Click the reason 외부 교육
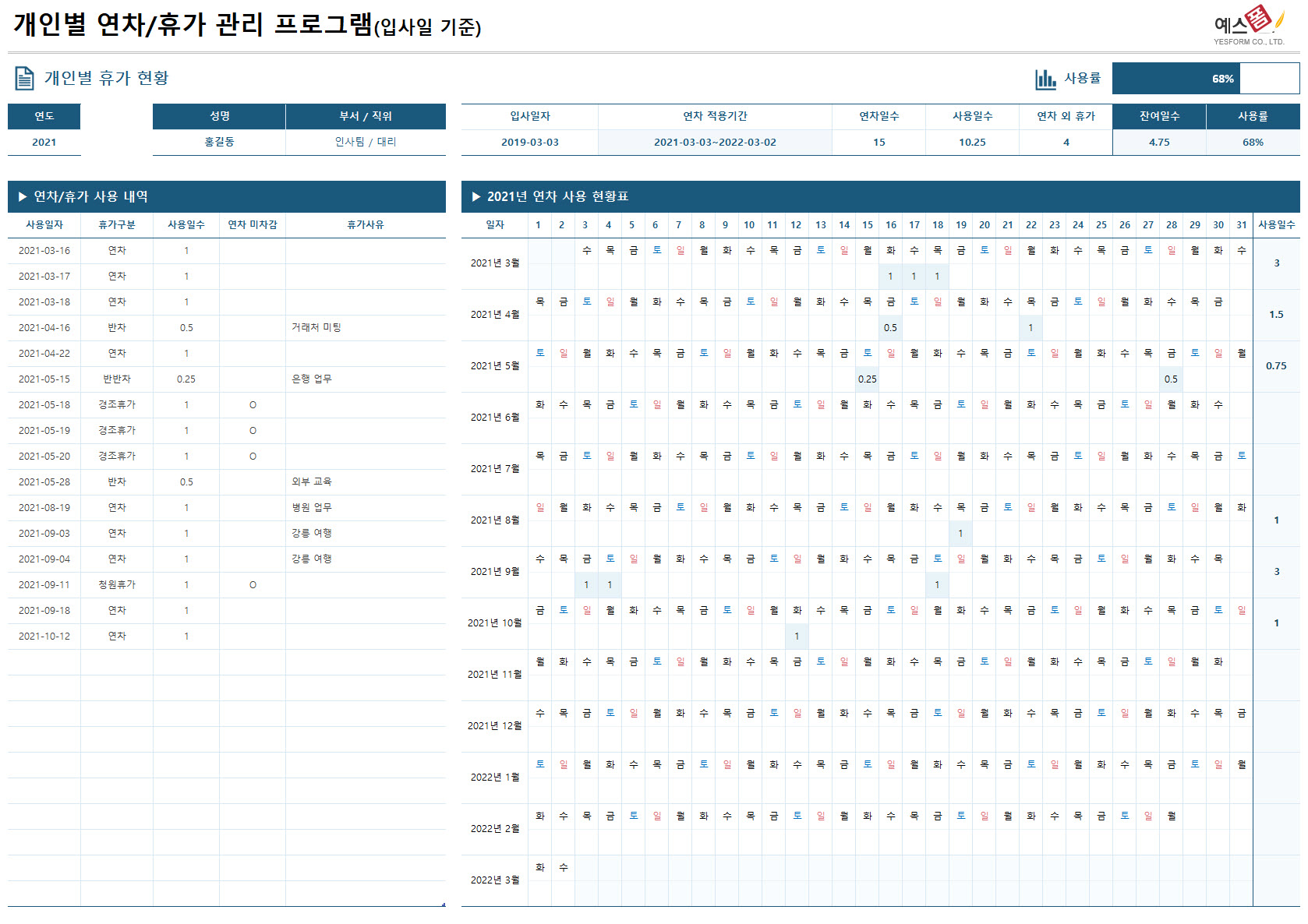 click(x=312, y=482)
